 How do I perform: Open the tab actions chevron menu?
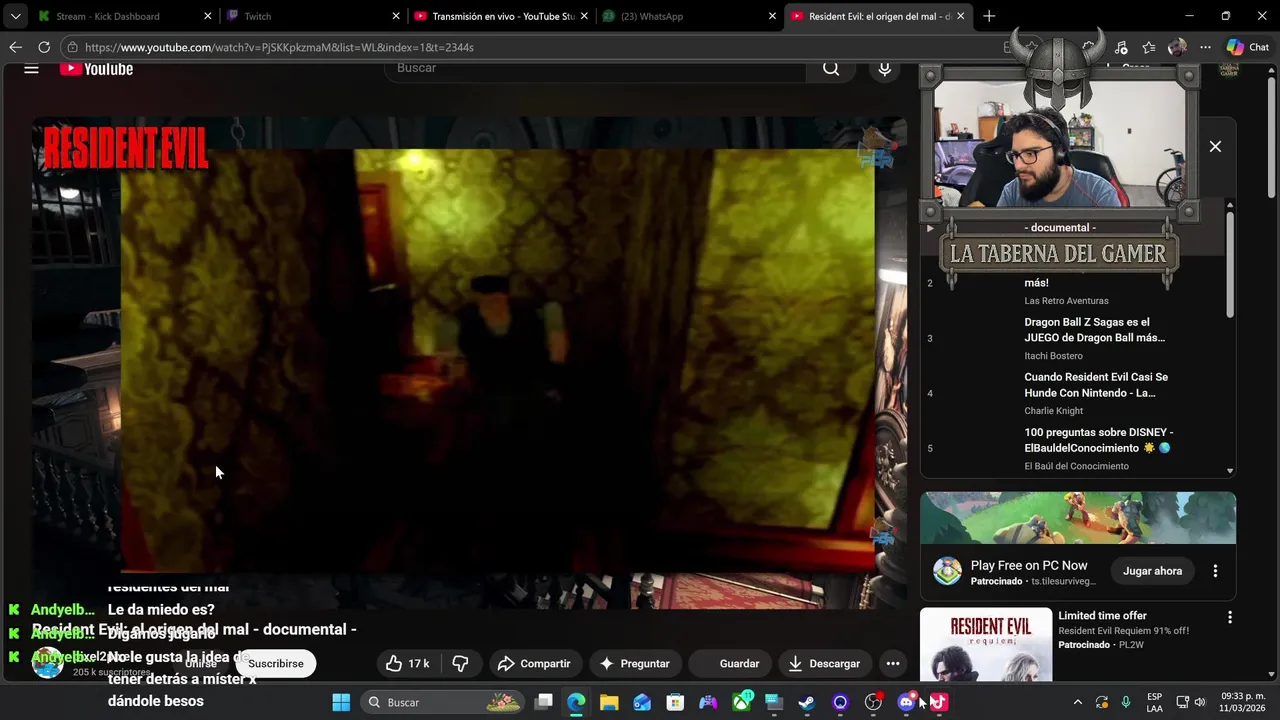15,16
